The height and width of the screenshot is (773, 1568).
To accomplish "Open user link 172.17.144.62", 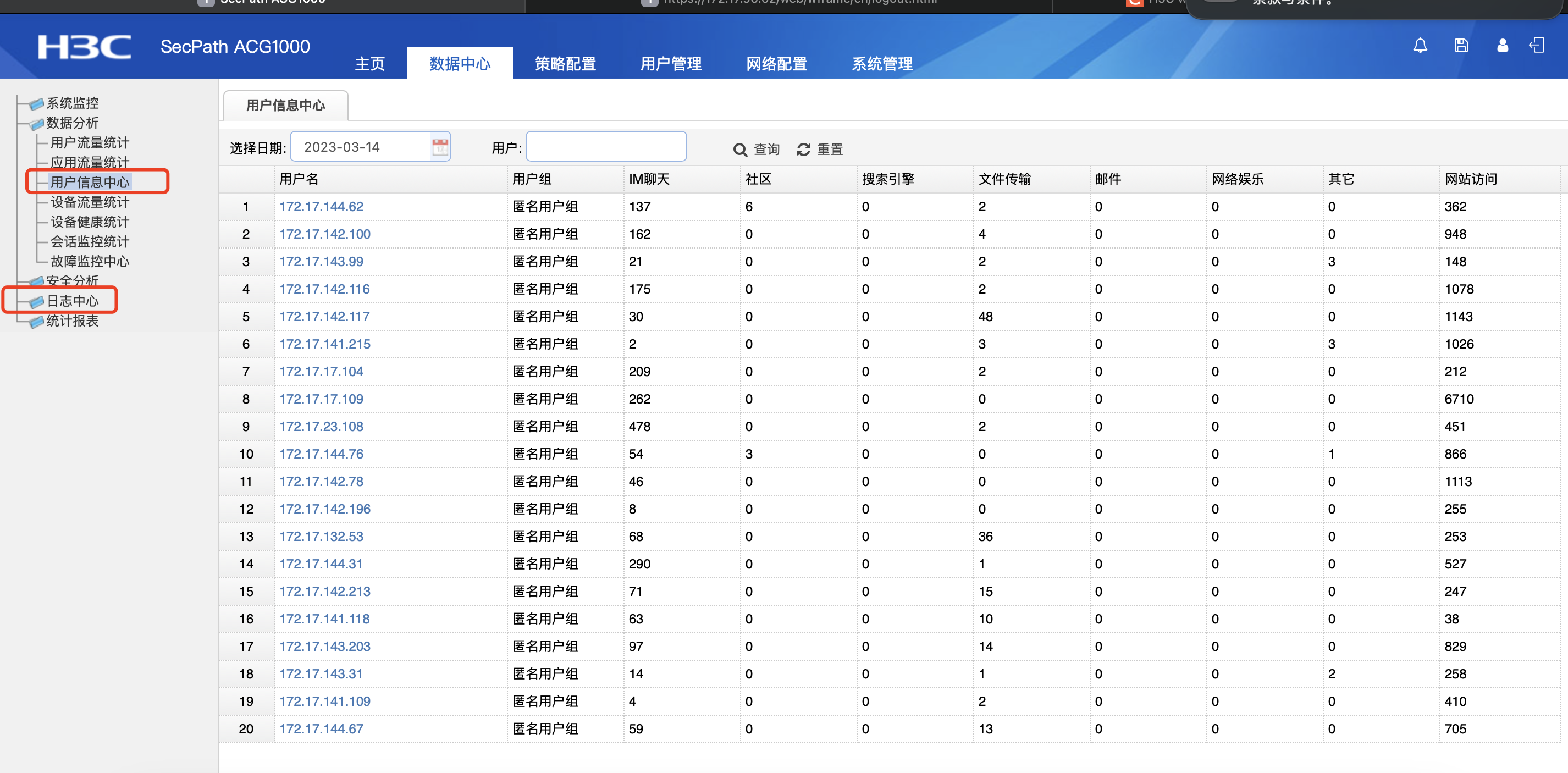I will (x=321, y=206).
